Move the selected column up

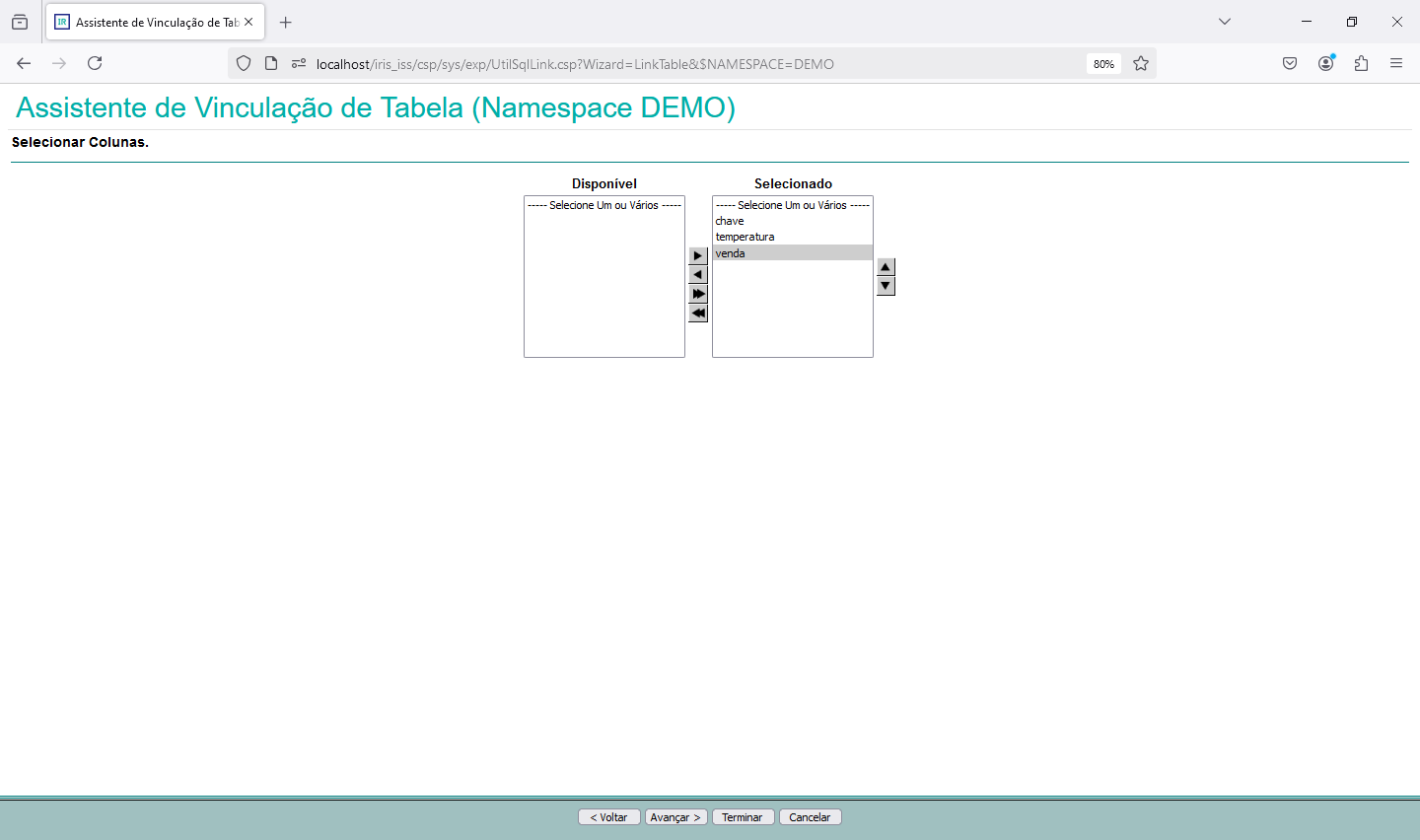pyautogui.click(x=886, y=267)
